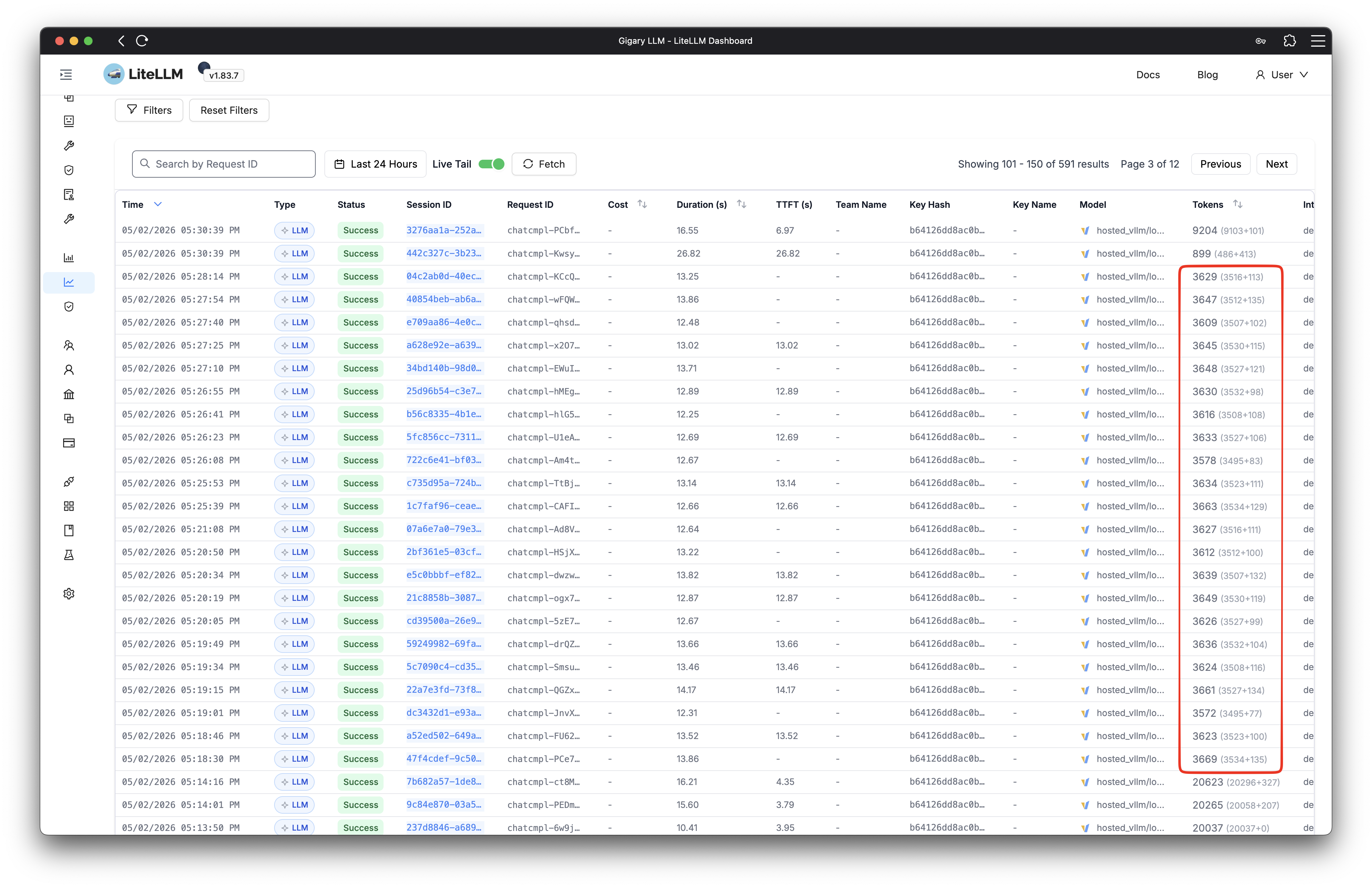The width and height of the screenshot is (1372, 888).
Task: Click tokens value 20623 (20296+327)
Action: click(1235, 782)
